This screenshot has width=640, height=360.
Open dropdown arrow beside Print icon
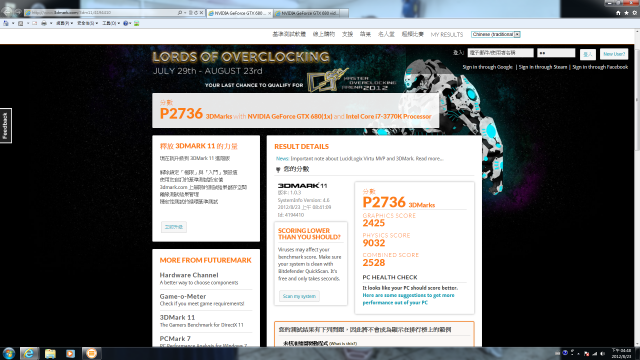tap(51, 23)
